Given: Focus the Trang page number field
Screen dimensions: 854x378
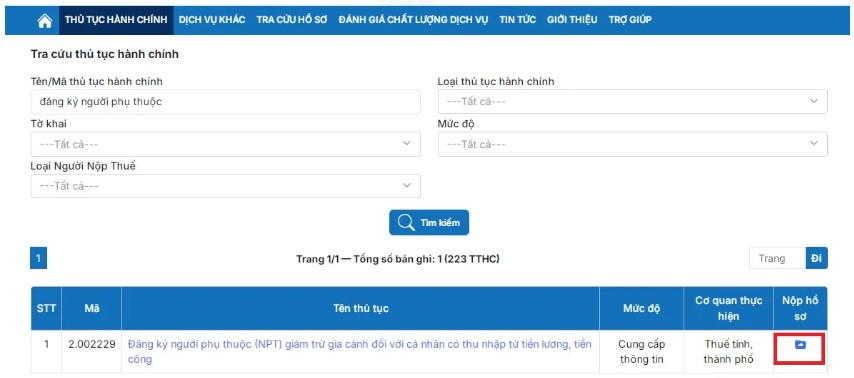Looking at the screenshot, I should [x=777, y=258].
